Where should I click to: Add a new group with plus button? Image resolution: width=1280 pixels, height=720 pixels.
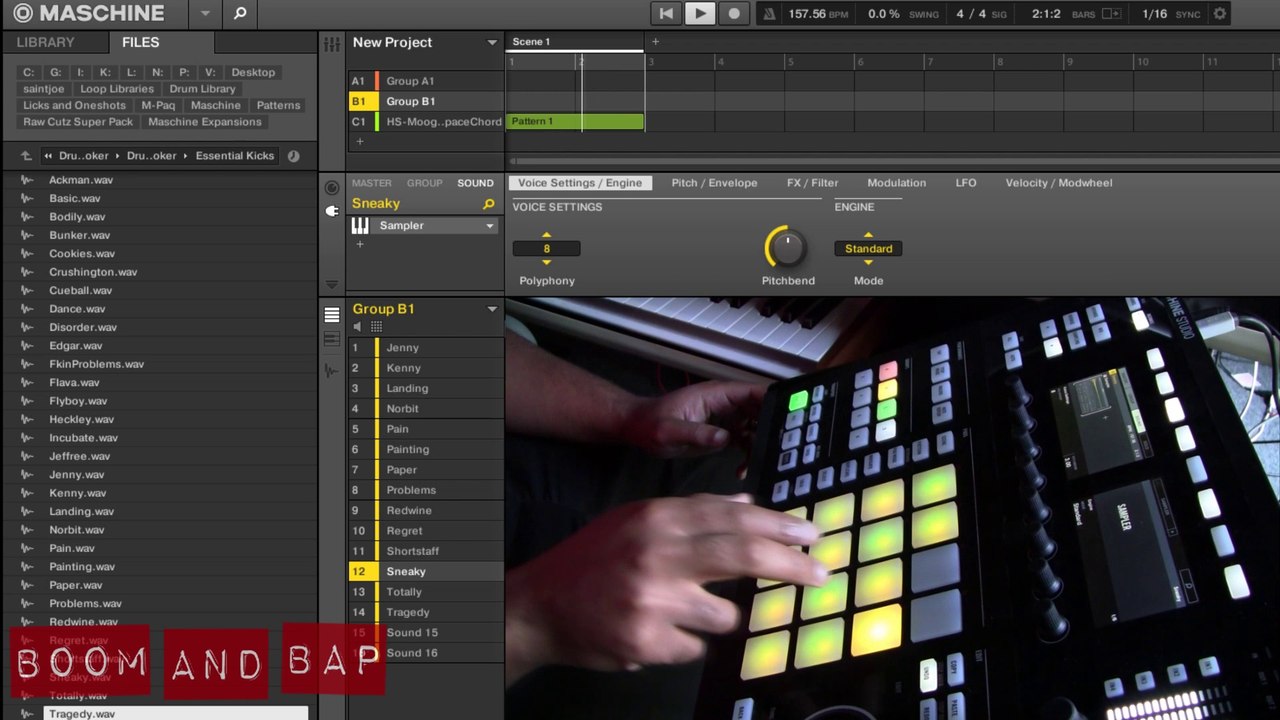pos(360,141)
